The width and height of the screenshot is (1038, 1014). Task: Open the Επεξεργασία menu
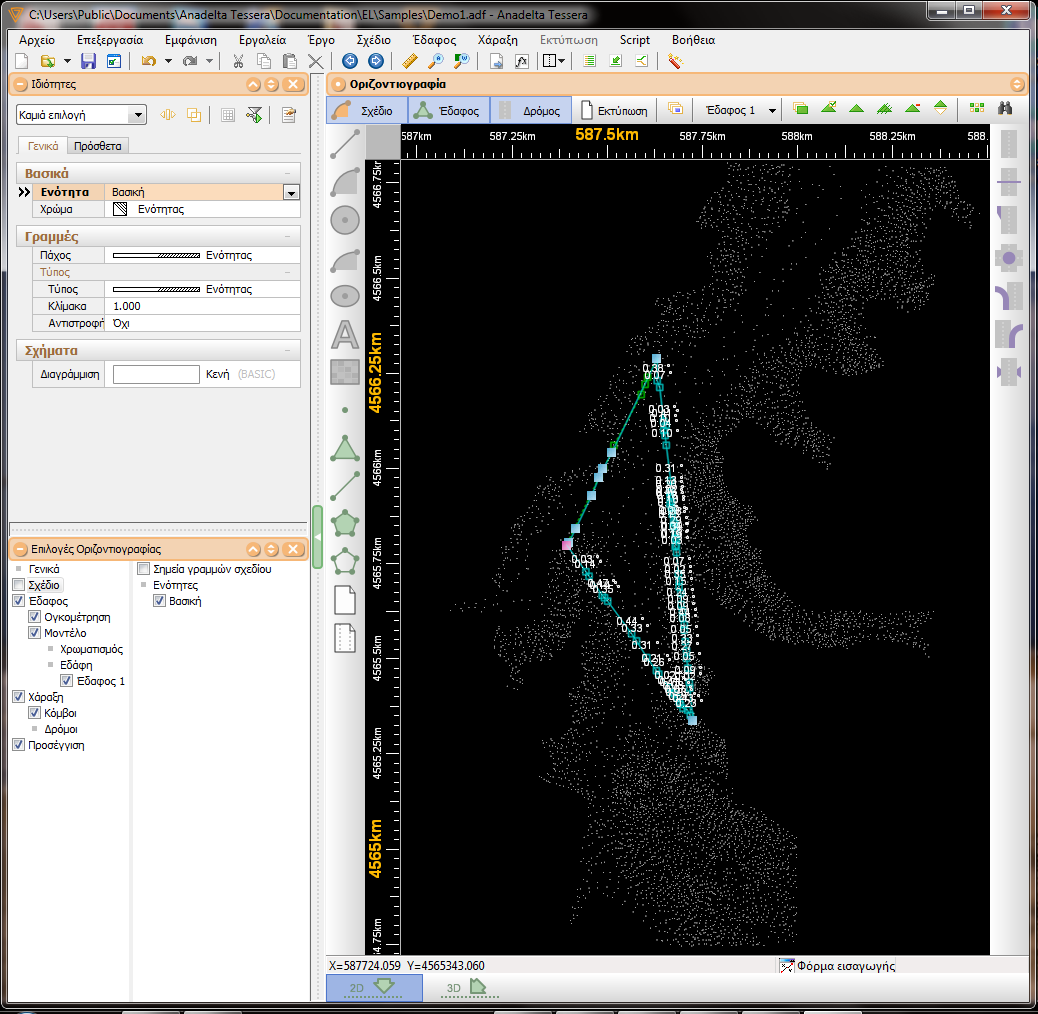[110, 40]
